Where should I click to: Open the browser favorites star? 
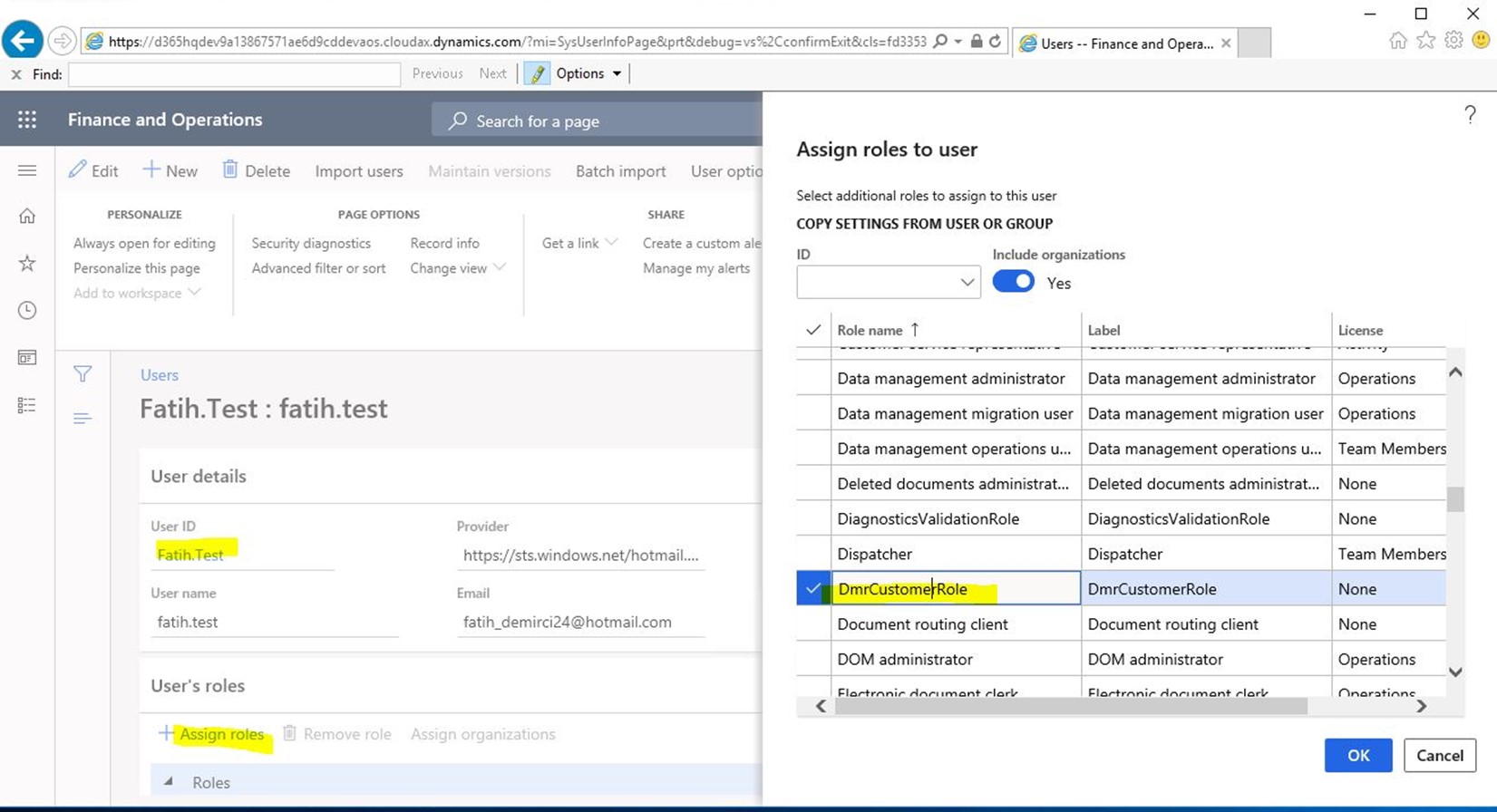pos(1426,41)
